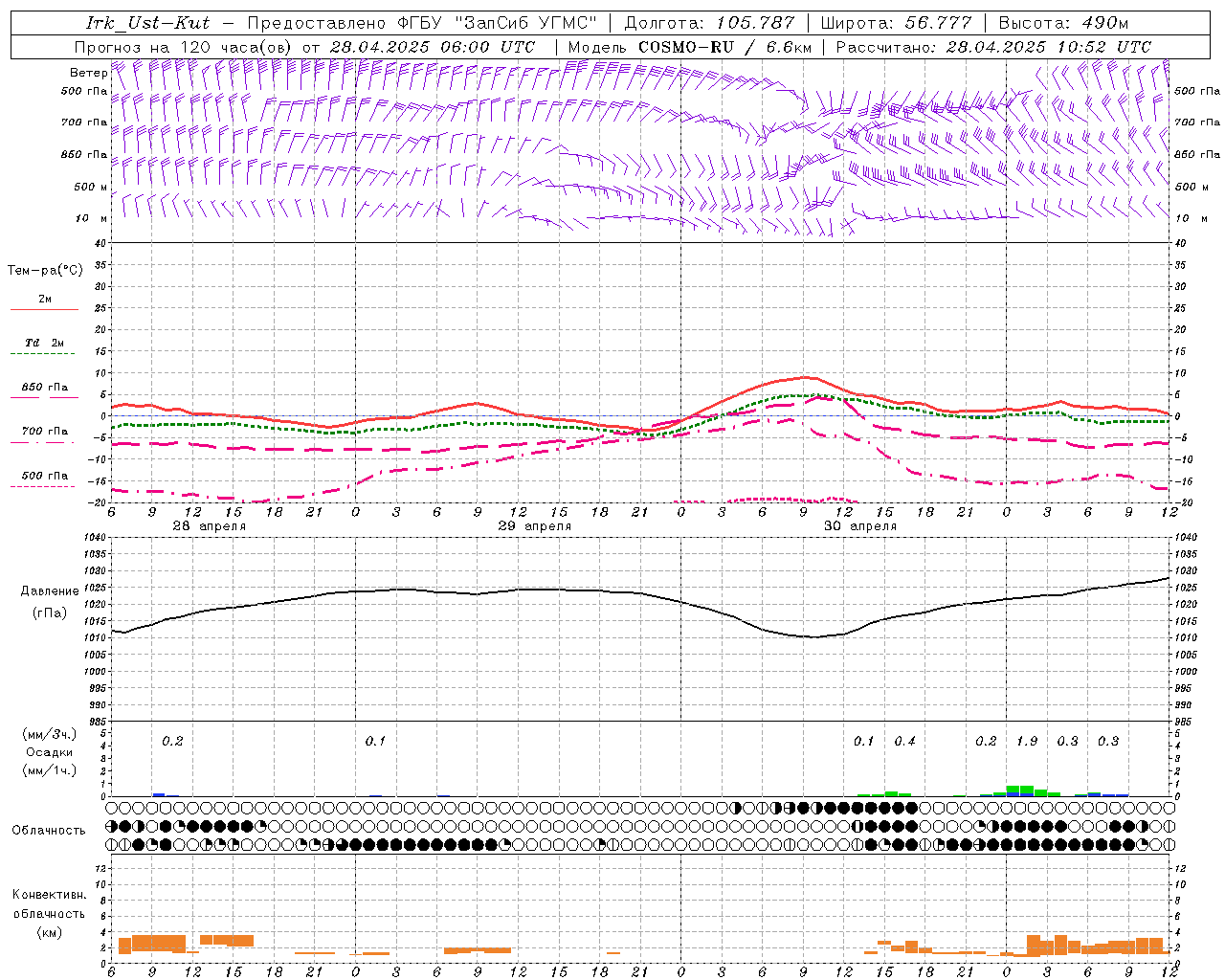Click the Давление pressure label
The width and height of the screenshot is (1225, 980).
pos(50,591)
